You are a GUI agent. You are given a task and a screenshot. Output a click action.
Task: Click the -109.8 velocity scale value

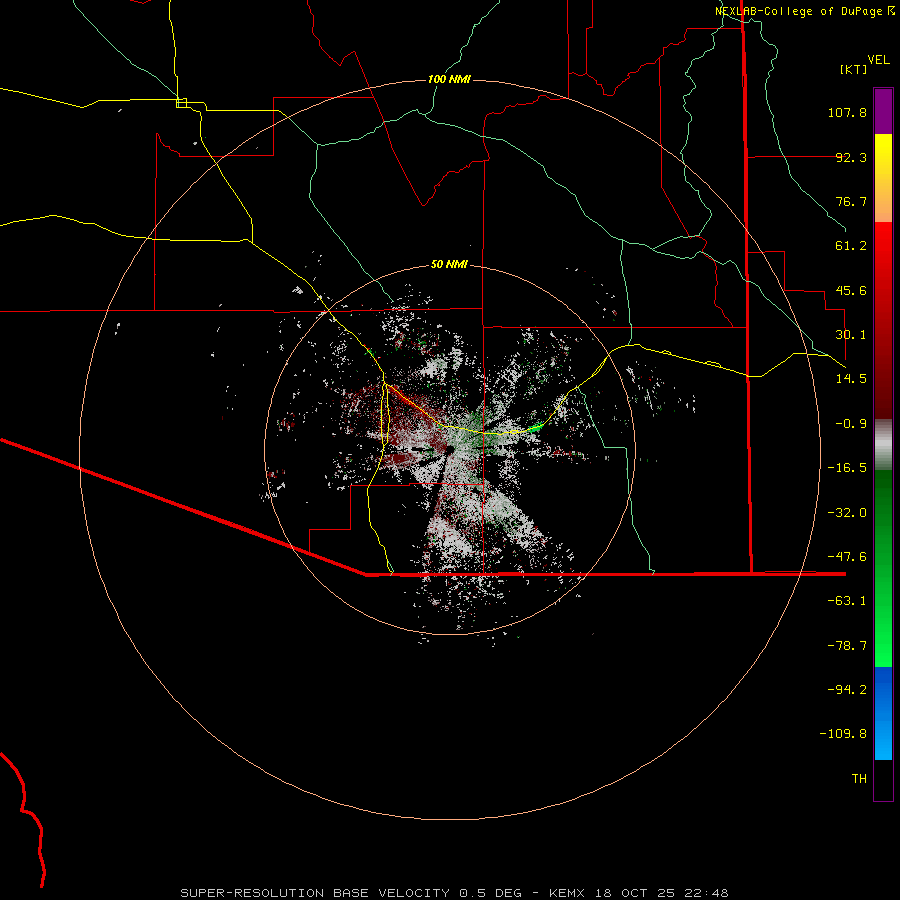843,734
